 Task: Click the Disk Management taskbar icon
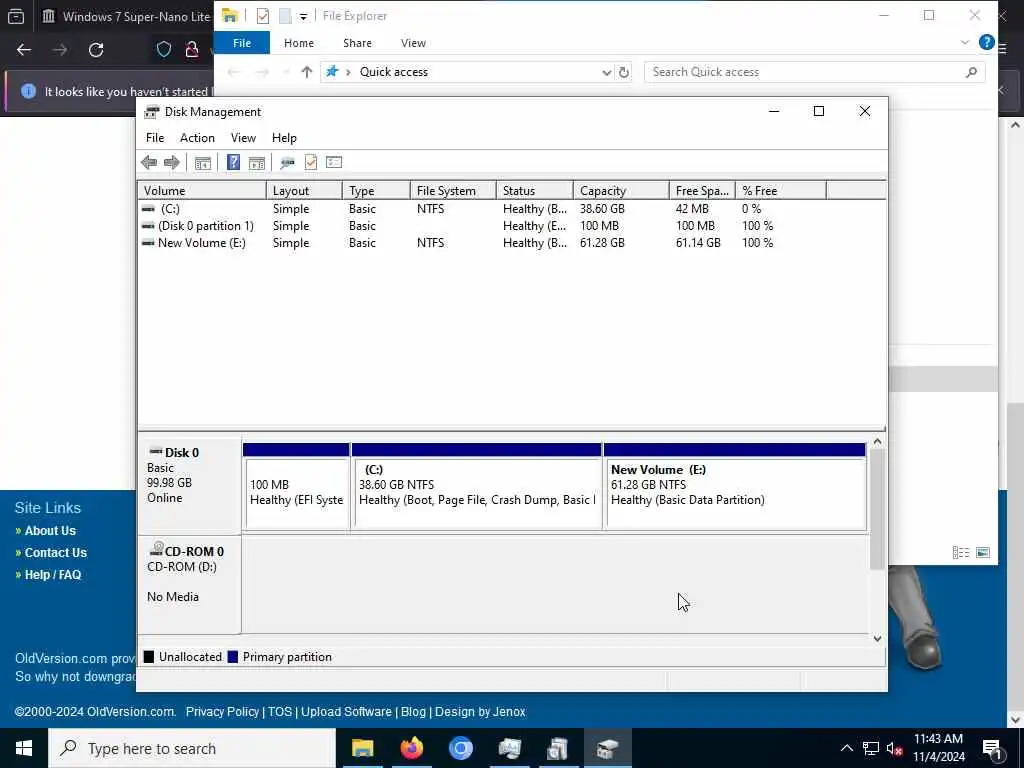click(x=607, y=748)
